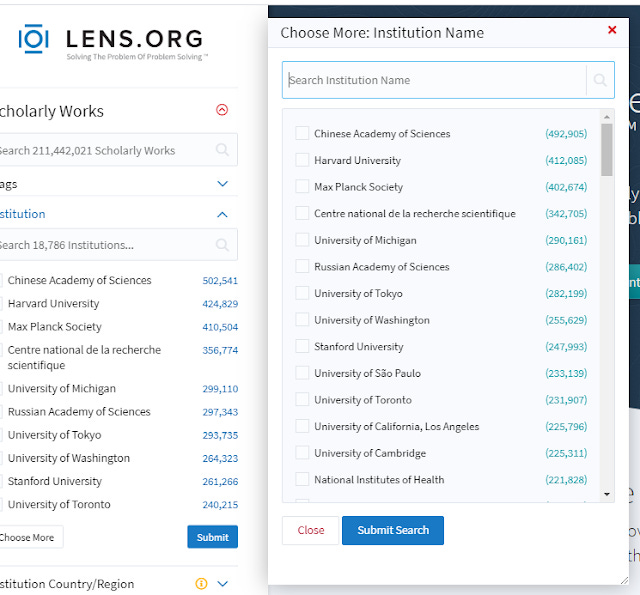640x595 pixels.
Task: Click Submit button in sidebar
Action: coord(213,537)
